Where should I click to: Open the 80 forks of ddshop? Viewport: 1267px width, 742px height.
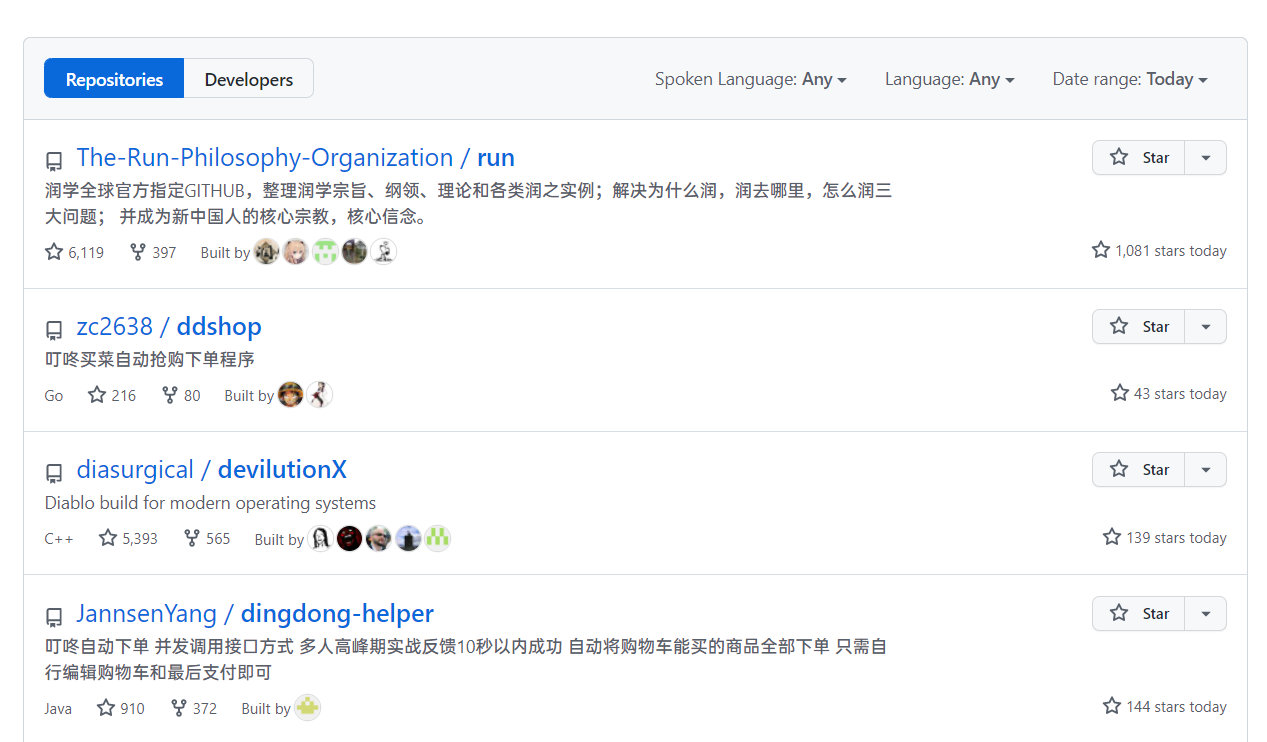coord(181,395)
